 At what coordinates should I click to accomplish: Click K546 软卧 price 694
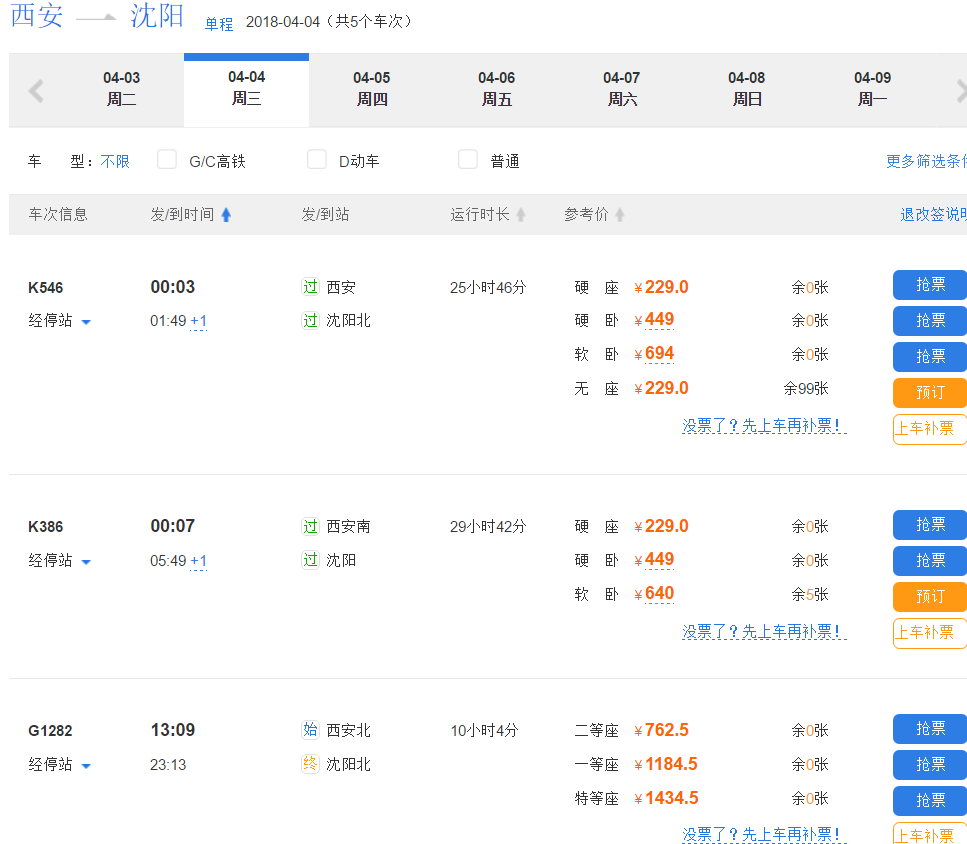[659, 354]
